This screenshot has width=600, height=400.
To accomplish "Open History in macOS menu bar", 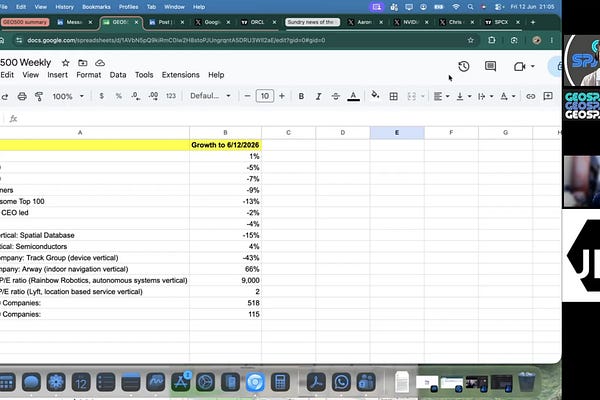I will pos(64,7).
